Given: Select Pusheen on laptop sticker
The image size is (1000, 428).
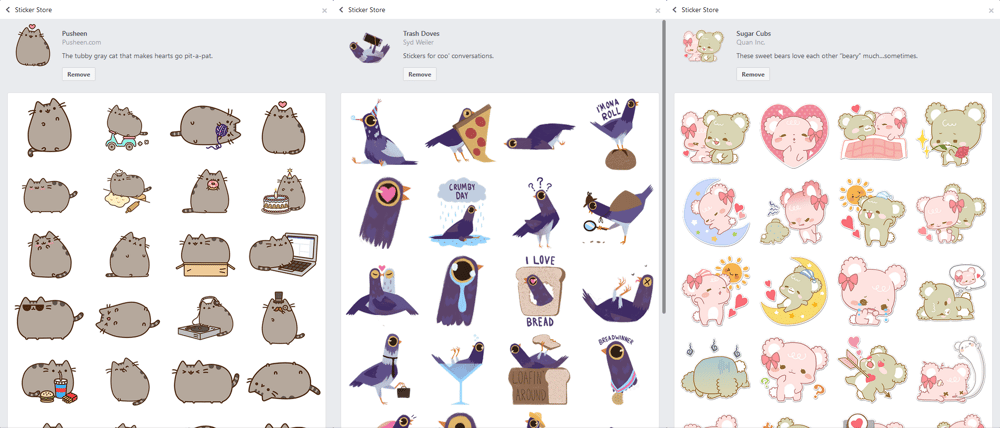Looking at the screenshot, I should pos(283,253).
